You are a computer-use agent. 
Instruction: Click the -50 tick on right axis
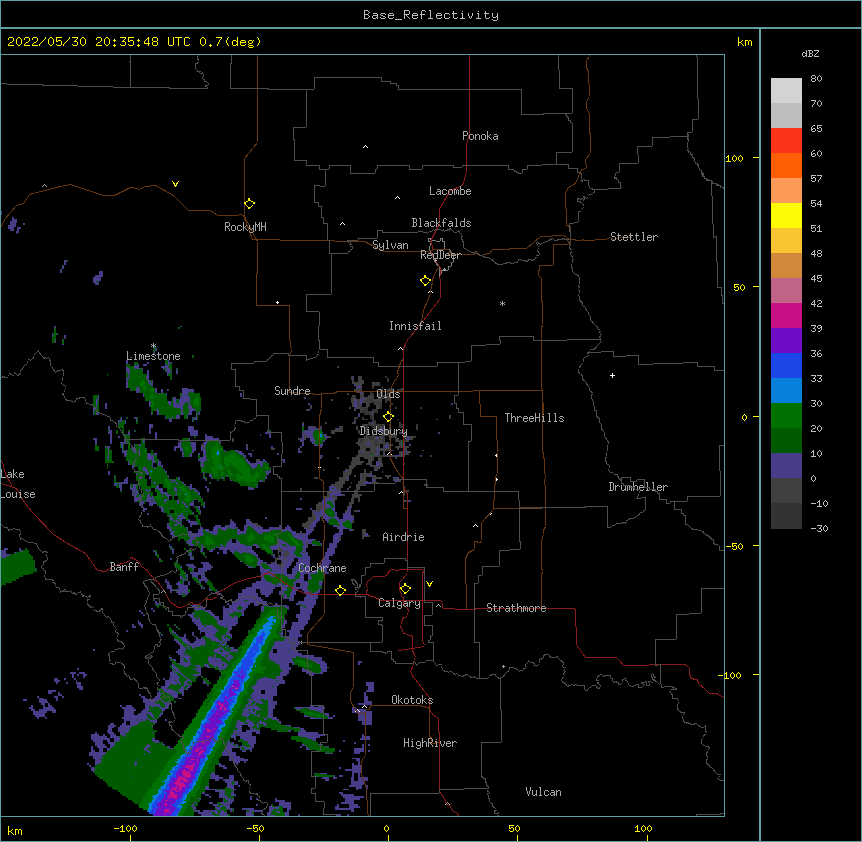pyautogui.click(x=734, y=546)
